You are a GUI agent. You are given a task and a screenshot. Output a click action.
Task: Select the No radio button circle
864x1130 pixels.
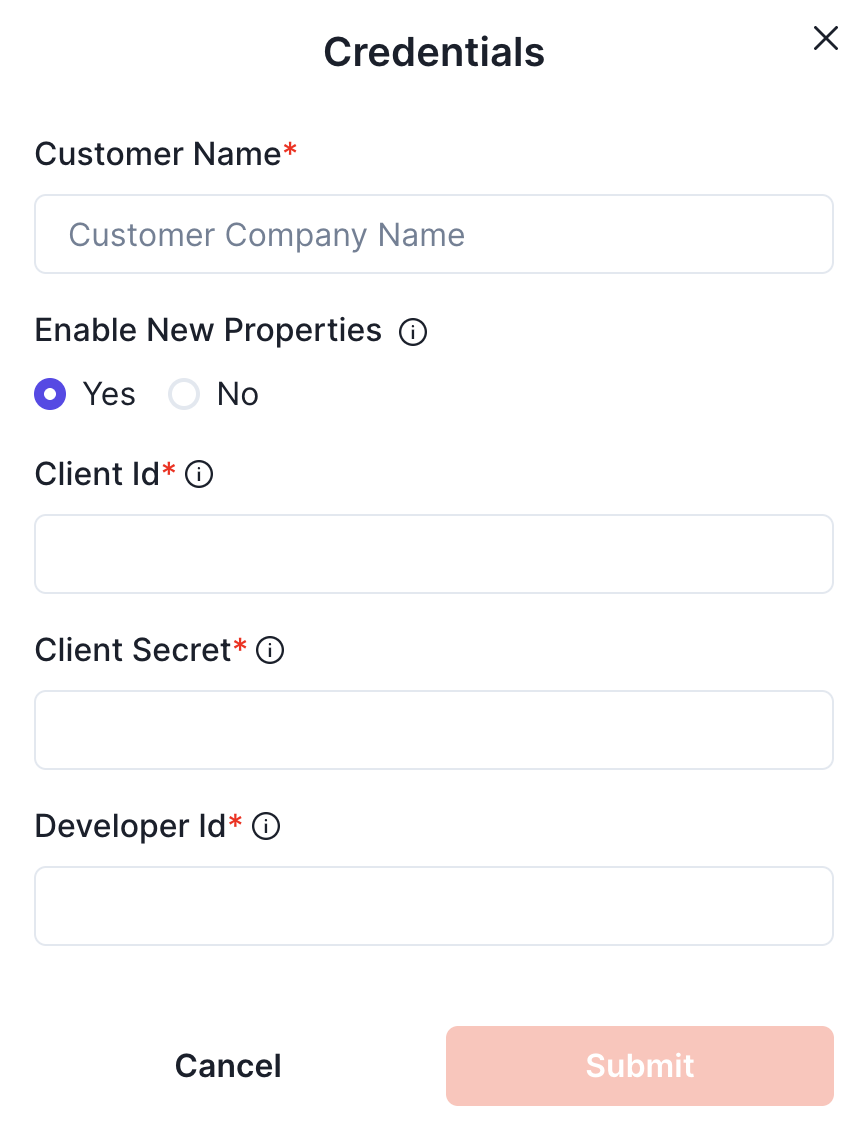[x=184, y=395]
